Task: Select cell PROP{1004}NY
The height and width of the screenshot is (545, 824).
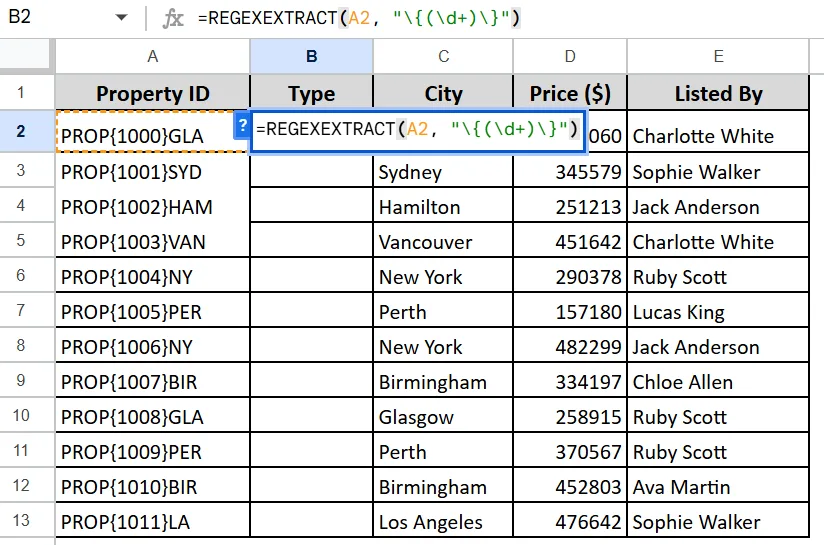Action: coord(152,275)
